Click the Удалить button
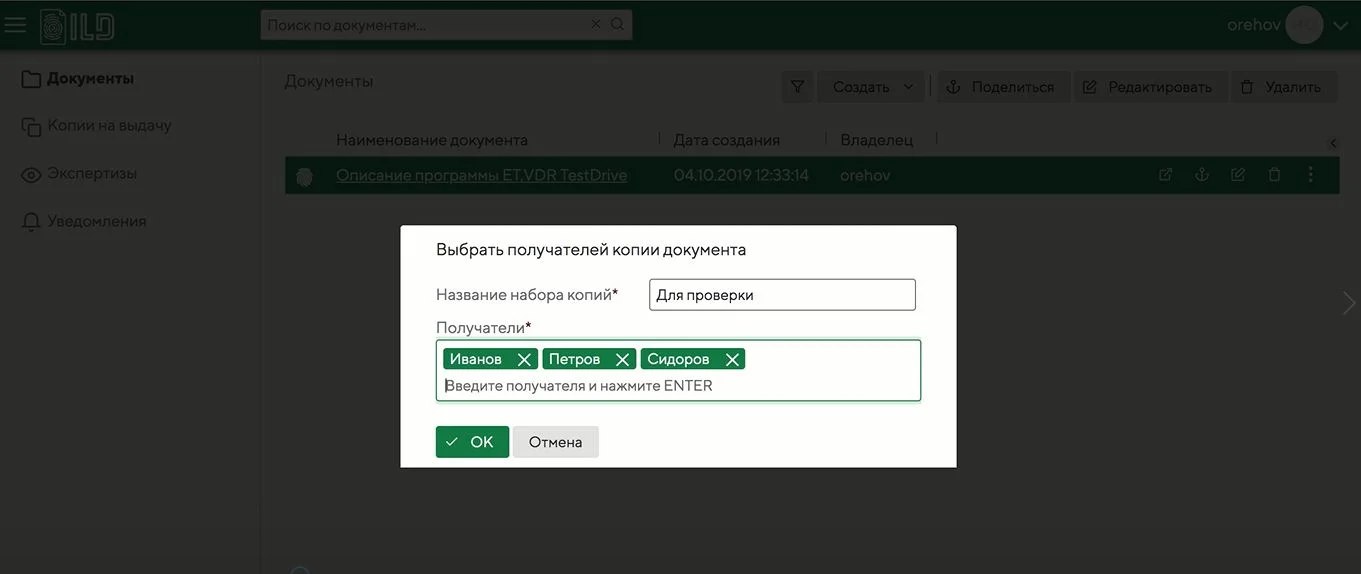The height and width of the screenshot is (574, 1361). point(1282,87)
